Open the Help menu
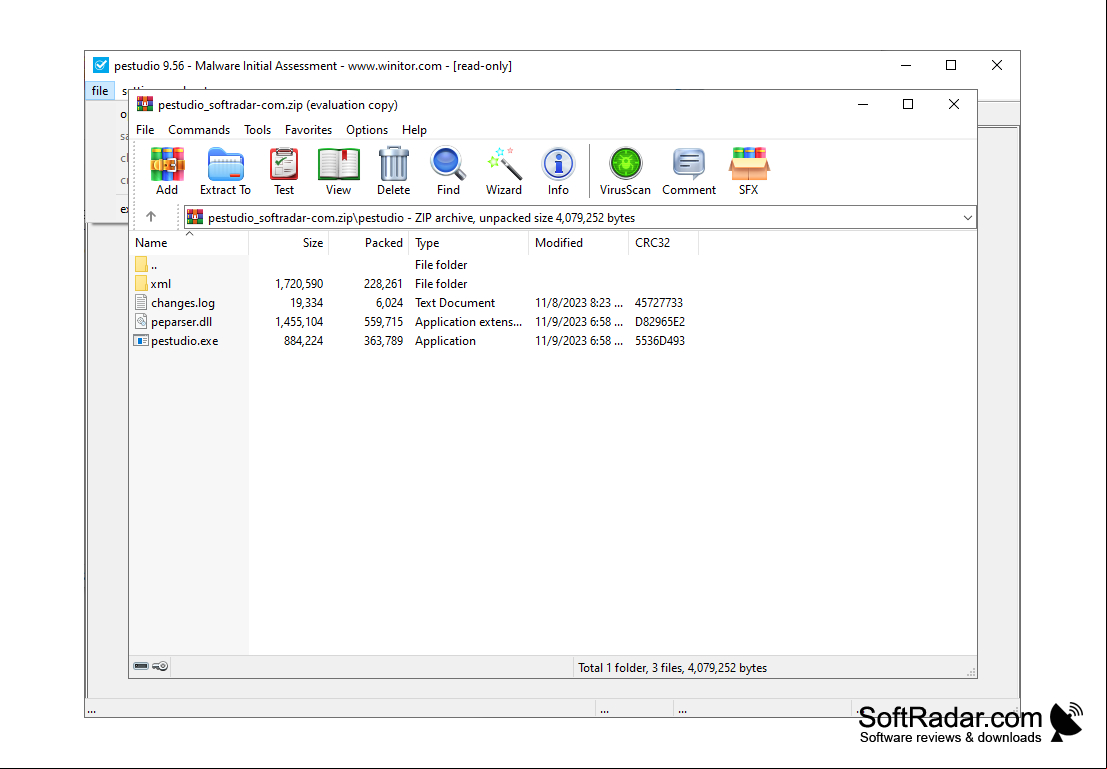The width and height of the screenshot is (1107, 769). point(414,130)
